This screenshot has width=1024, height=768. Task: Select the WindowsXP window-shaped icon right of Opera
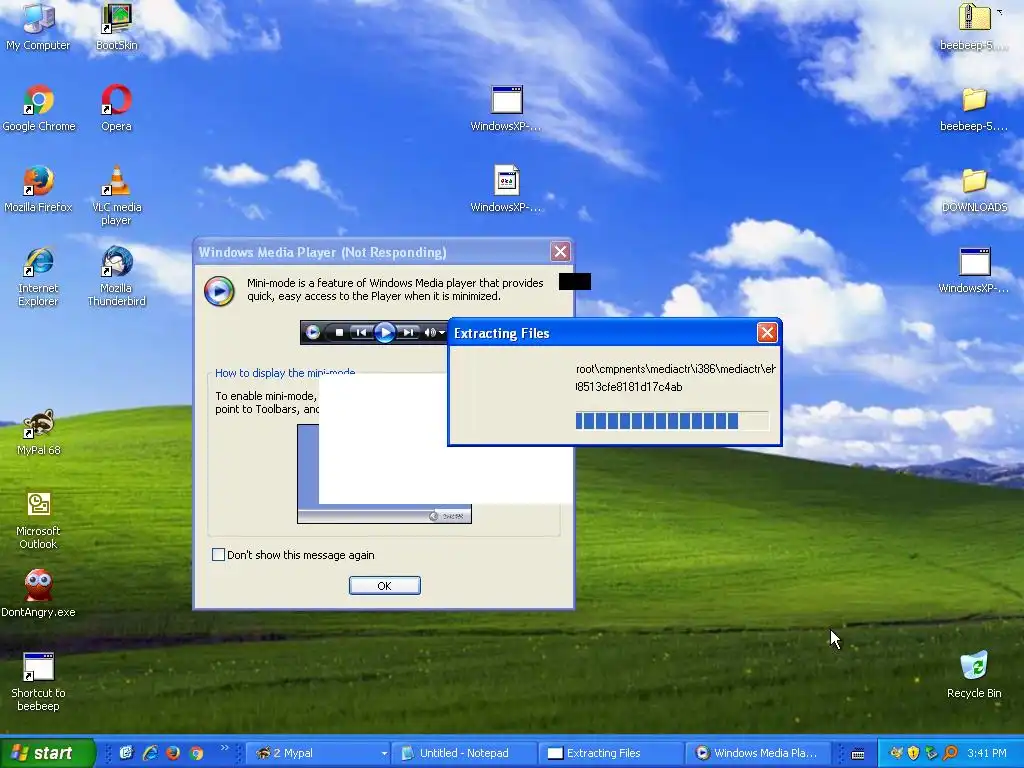506,108
